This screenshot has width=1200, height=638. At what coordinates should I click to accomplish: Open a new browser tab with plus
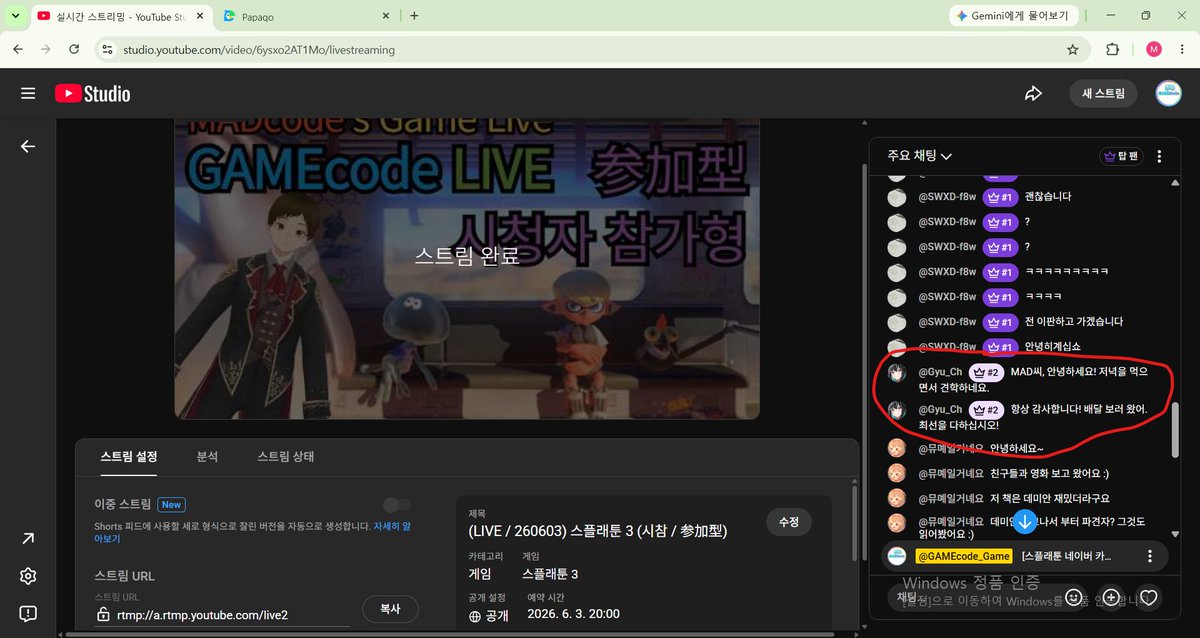point(414,16)
